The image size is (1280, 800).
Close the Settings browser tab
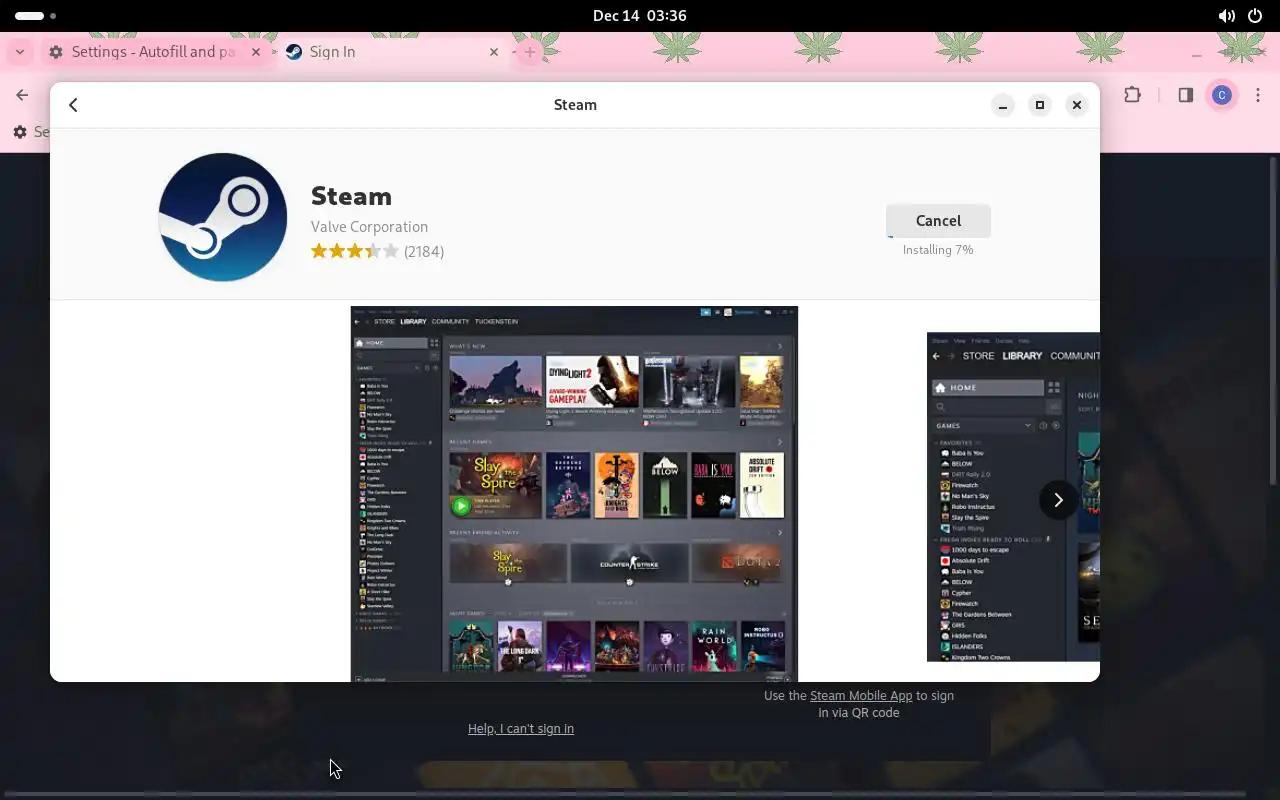tap(255, 52)
